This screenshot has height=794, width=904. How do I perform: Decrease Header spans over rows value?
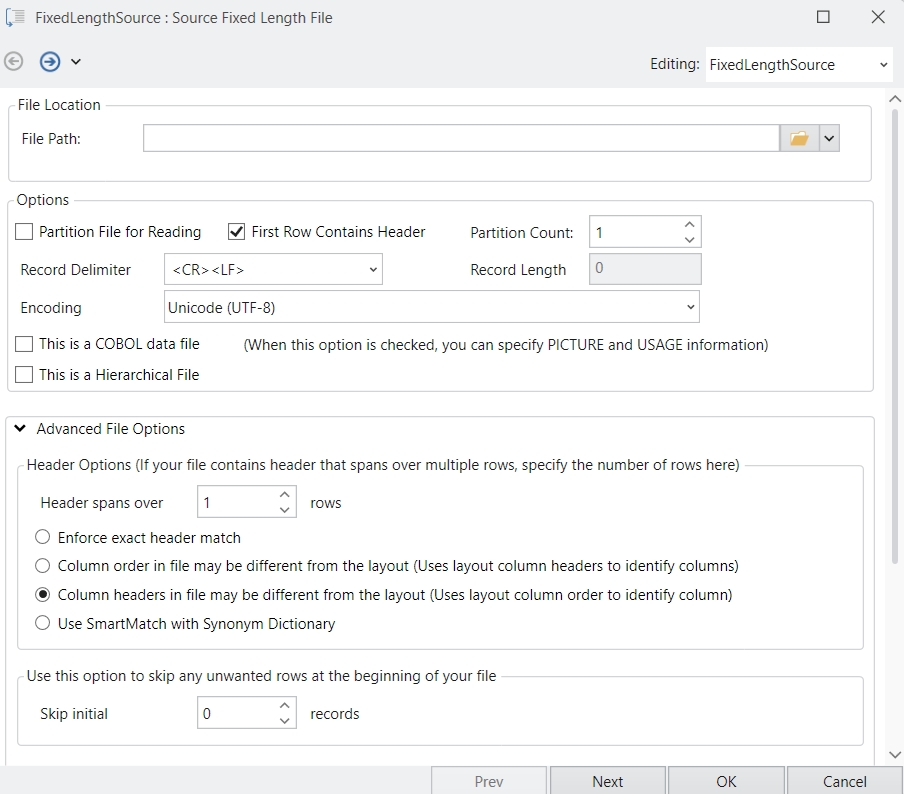[x=285, y=510]
